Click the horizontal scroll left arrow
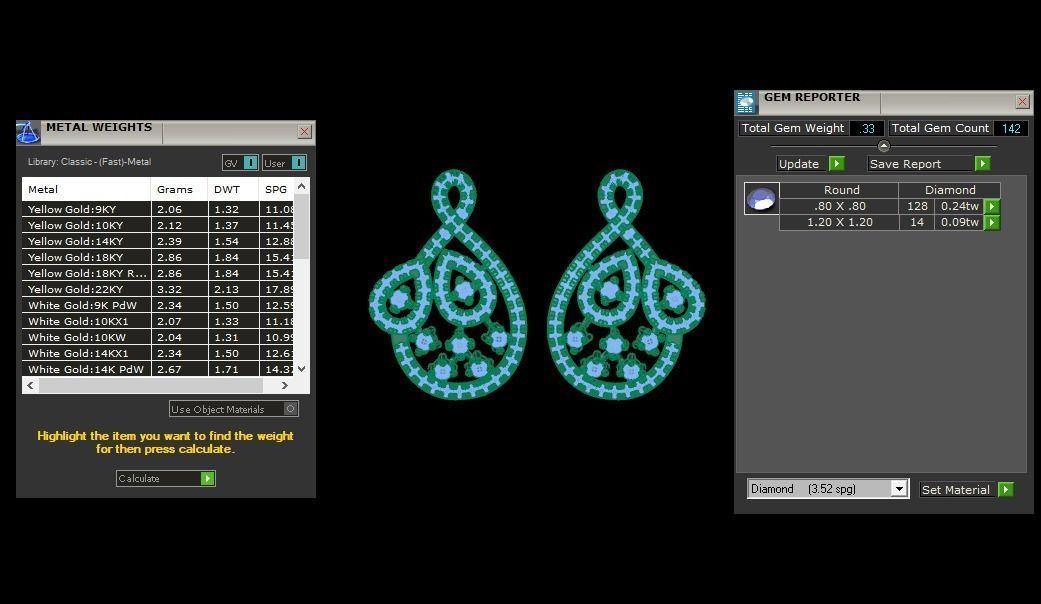The width and height of the screenshot is (1041, 604). click(x=31, y=385)
